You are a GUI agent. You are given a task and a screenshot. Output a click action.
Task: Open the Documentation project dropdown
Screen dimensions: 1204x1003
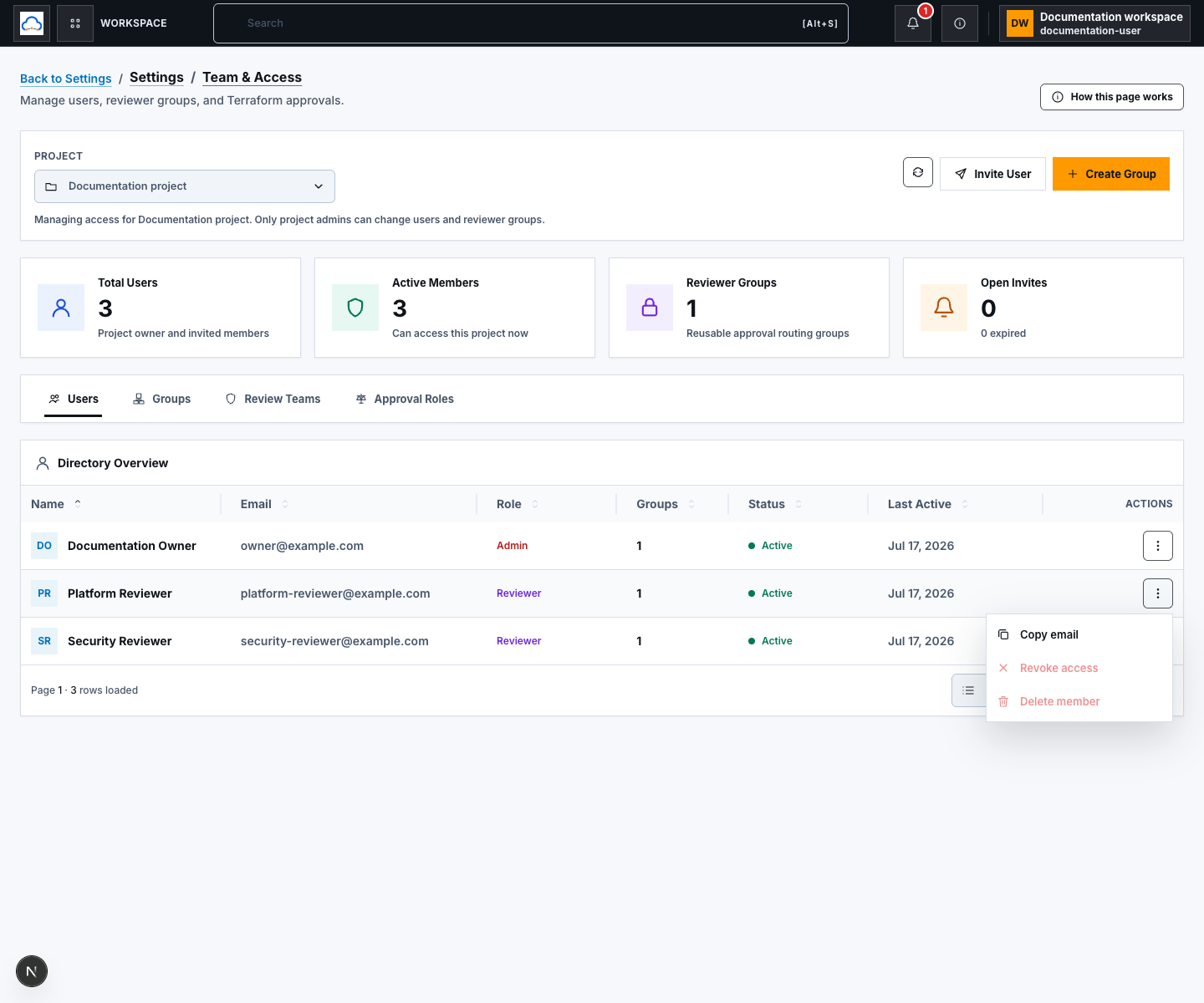pyautogui.click(x=185, y=186)
